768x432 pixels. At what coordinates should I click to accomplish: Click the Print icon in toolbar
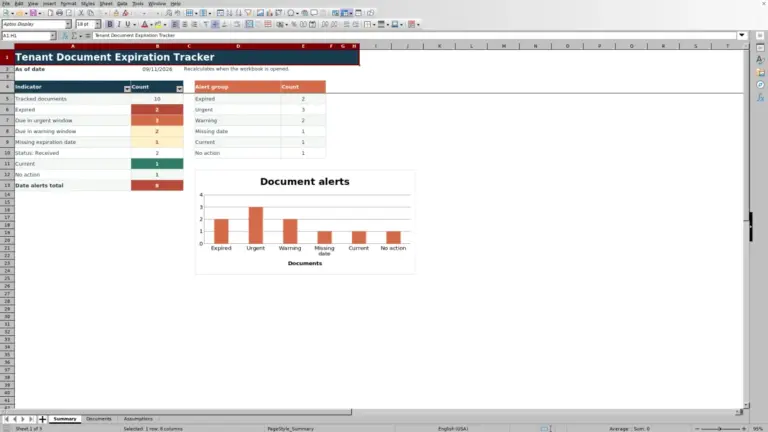click(x=59, y=13)
